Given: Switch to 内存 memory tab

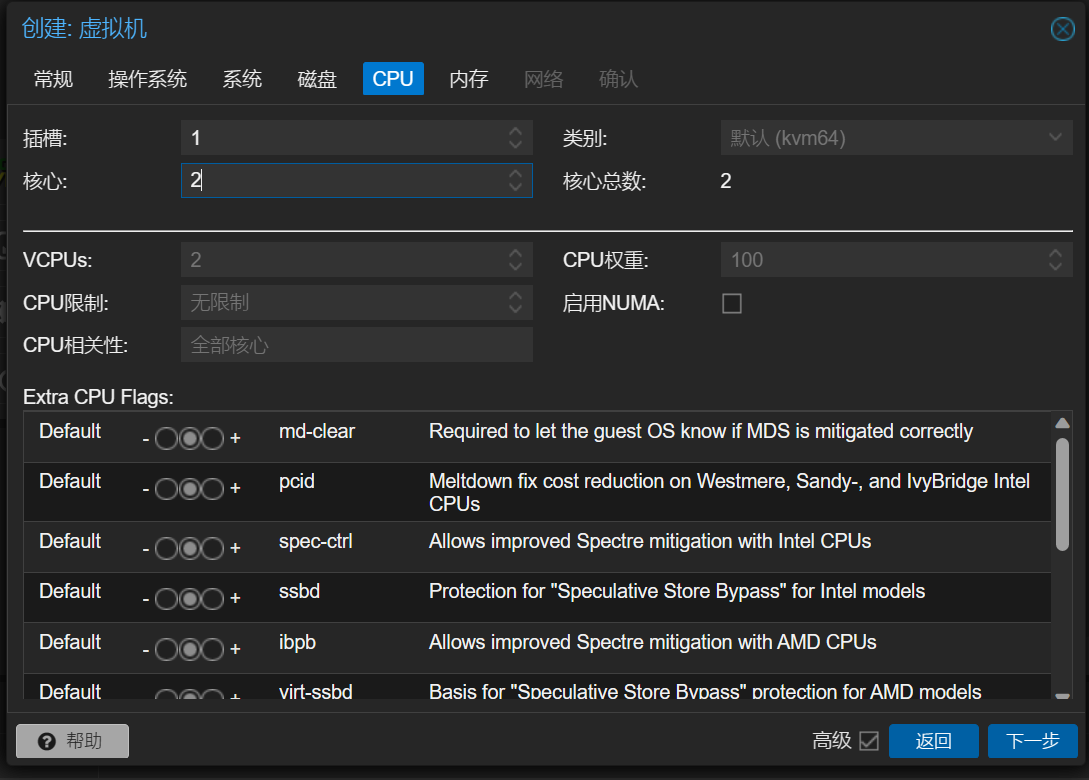Looking at the screenshot, I should point(468,79).
